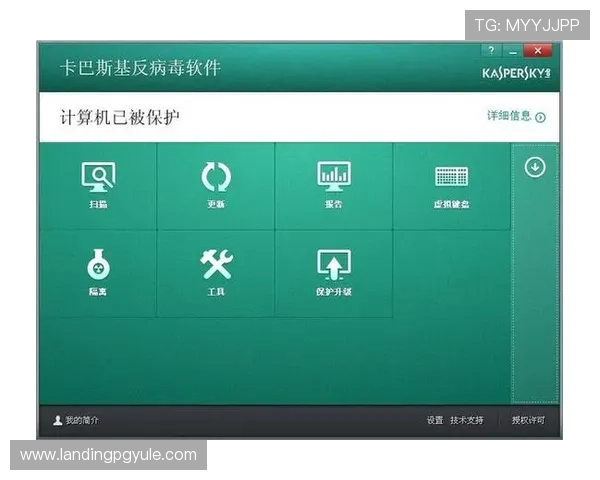Open the 详细信息 details link

(x=509, y=116)
